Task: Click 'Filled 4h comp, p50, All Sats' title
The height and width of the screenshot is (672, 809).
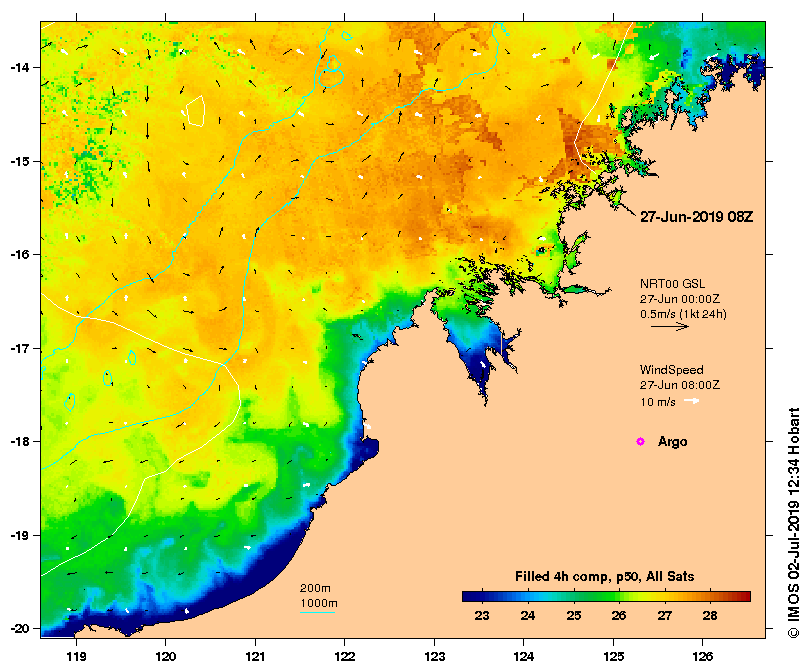Action: tap(605, 577)
